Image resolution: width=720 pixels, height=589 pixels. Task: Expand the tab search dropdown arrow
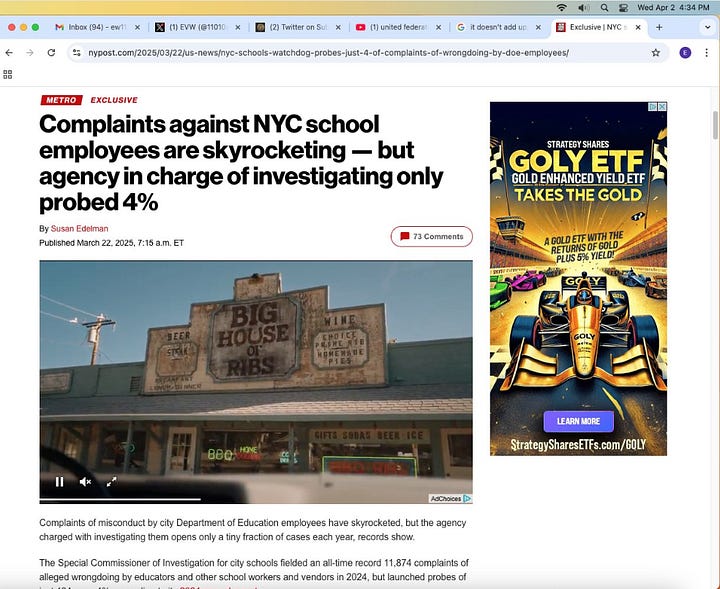coord(708,27)
